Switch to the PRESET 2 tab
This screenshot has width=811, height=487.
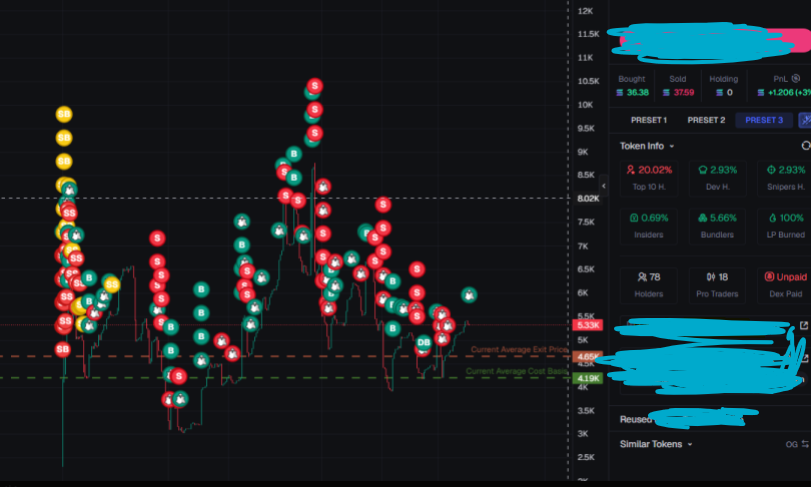pos(706,120)
